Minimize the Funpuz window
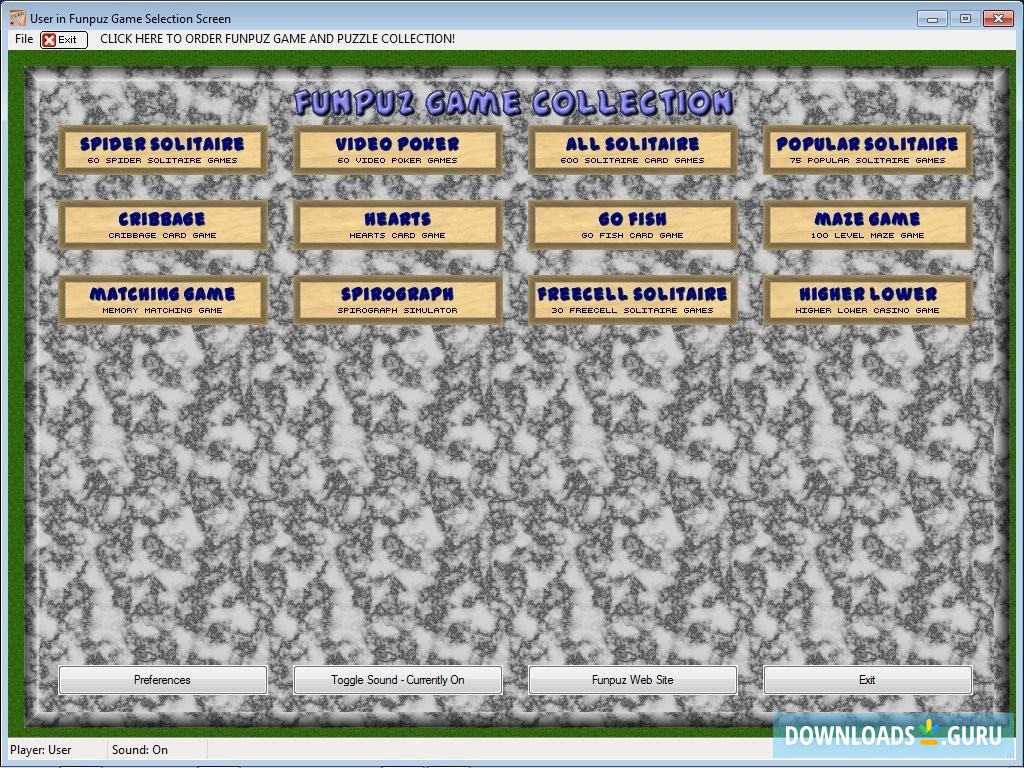Image resolution: width=1024 pixels, height=768 pixels. [932, 19]
